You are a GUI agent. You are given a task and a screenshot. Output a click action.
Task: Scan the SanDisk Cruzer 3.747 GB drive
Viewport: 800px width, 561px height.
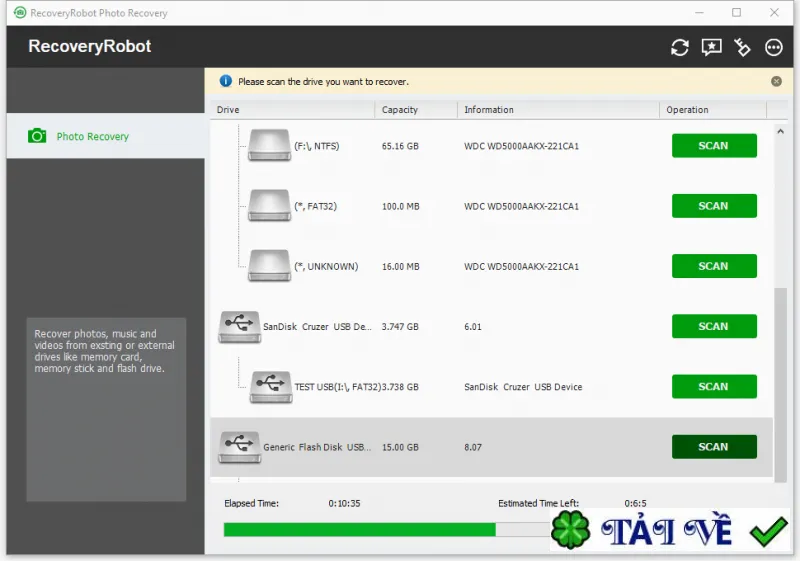714,326
